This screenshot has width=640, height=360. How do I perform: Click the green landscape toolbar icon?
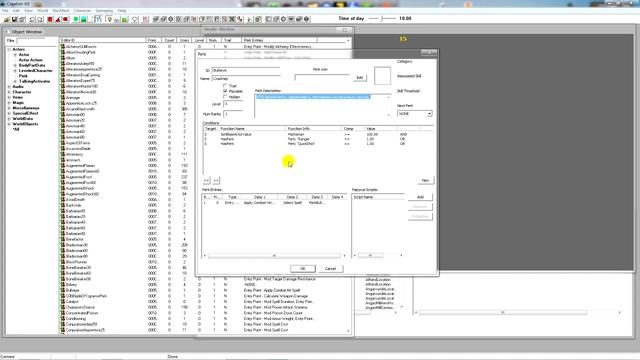[84, 19]
